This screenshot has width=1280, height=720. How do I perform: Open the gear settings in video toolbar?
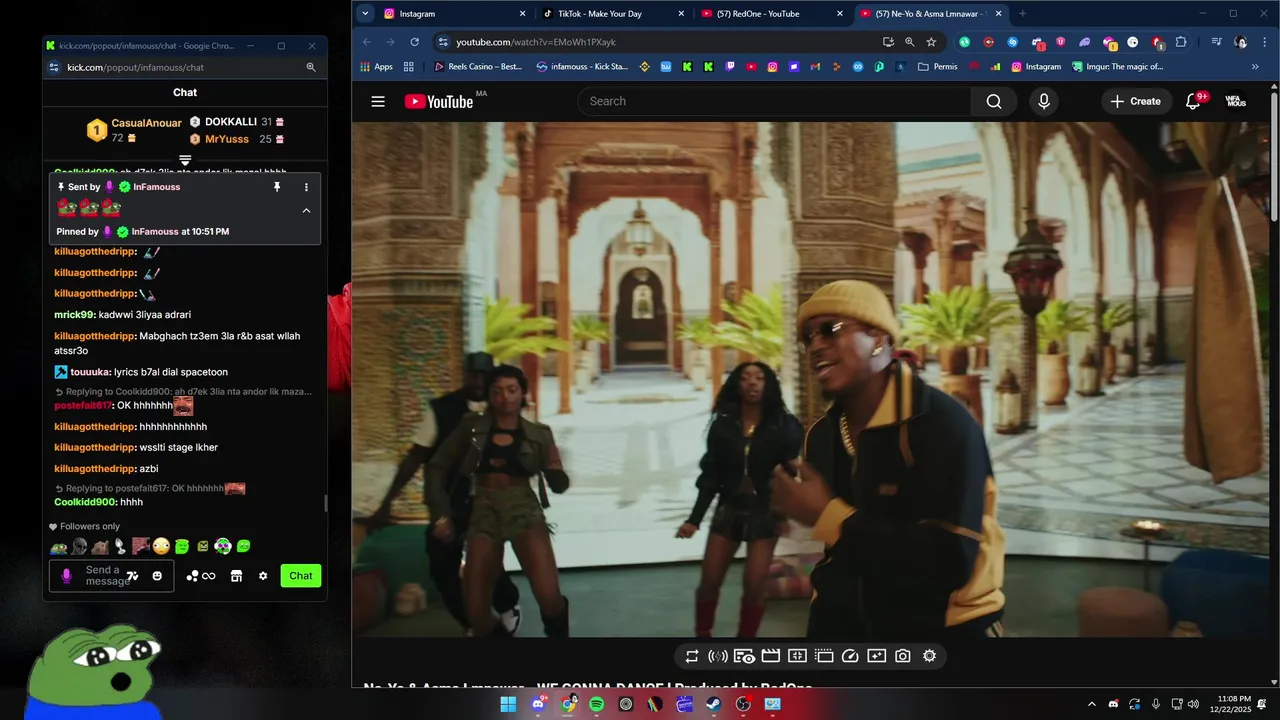929,656
